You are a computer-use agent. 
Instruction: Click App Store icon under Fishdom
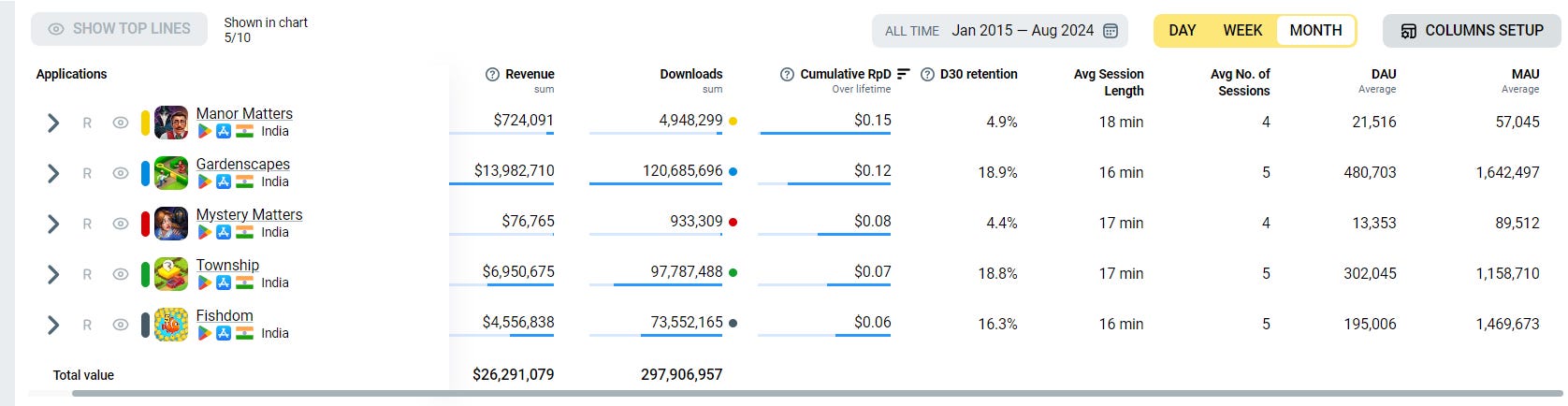(x=224, y=334)
